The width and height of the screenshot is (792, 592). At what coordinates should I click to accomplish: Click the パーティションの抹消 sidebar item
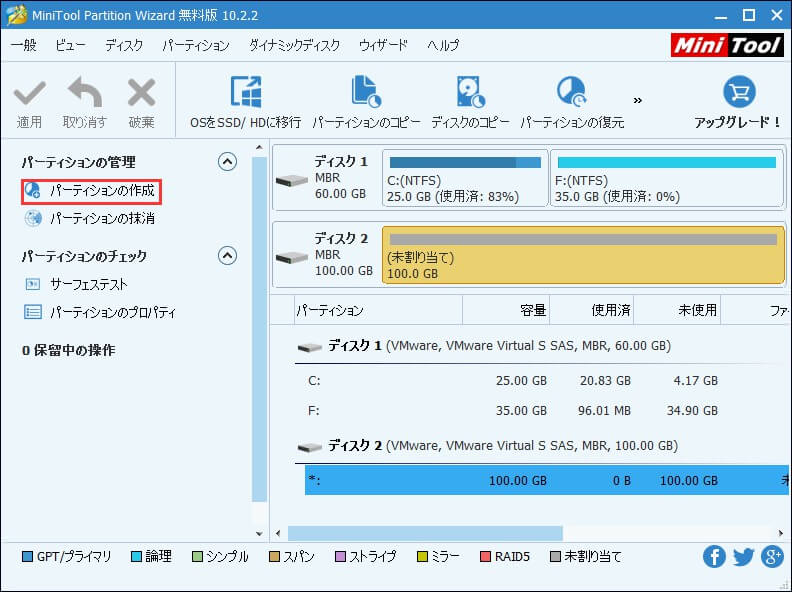[90, 219]
